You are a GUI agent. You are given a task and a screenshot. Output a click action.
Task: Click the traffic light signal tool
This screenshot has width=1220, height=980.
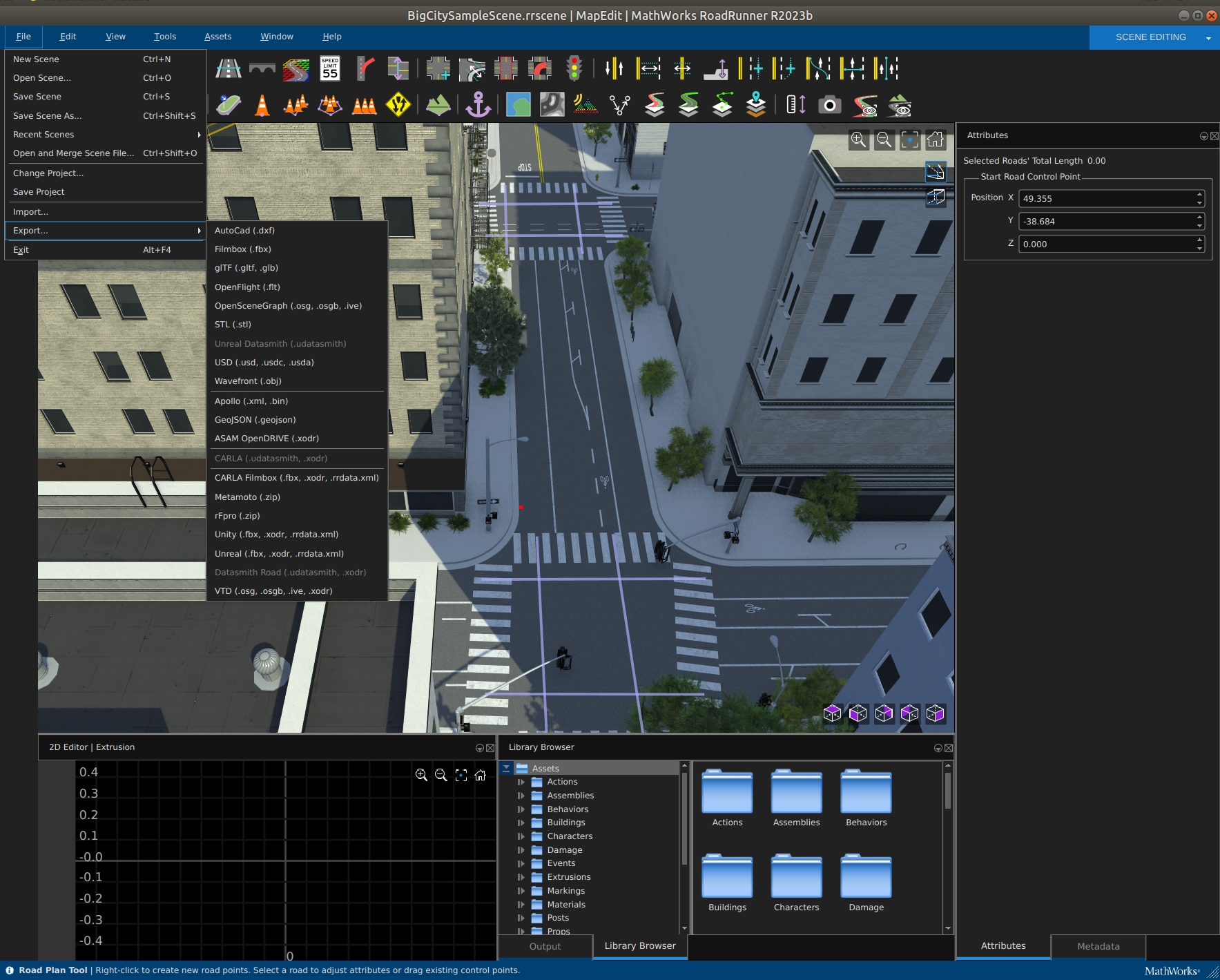[x=574, y=68]
